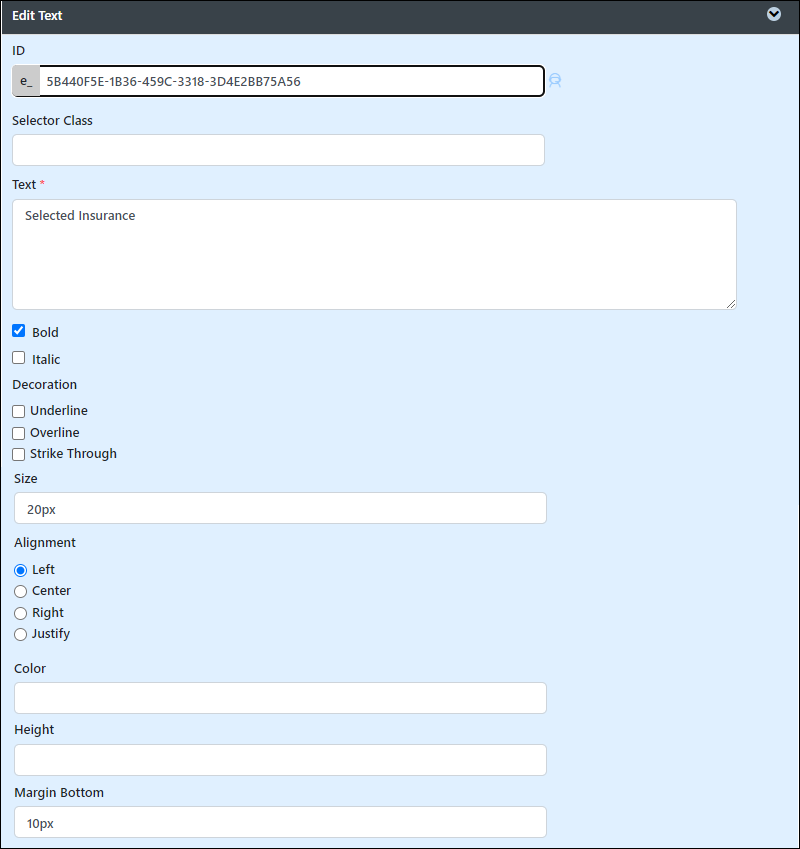Focus the Color input field
This screenshot has width=800, height=849.
(280, 698)
